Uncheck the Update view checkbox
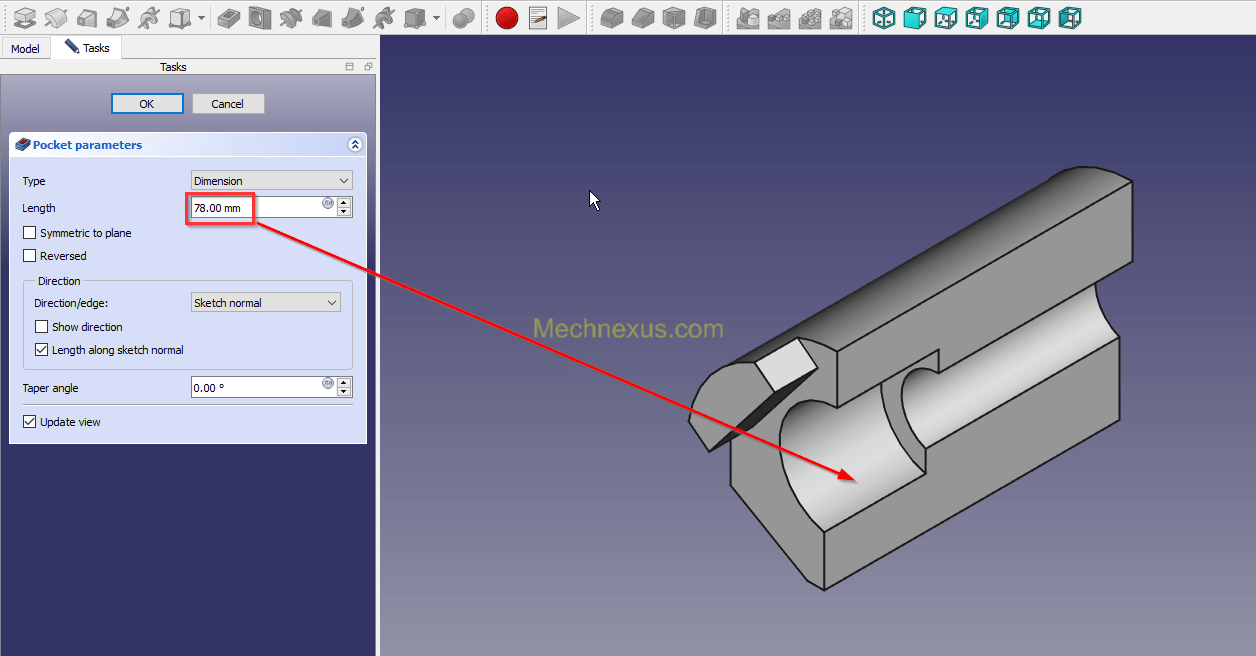 30,422
